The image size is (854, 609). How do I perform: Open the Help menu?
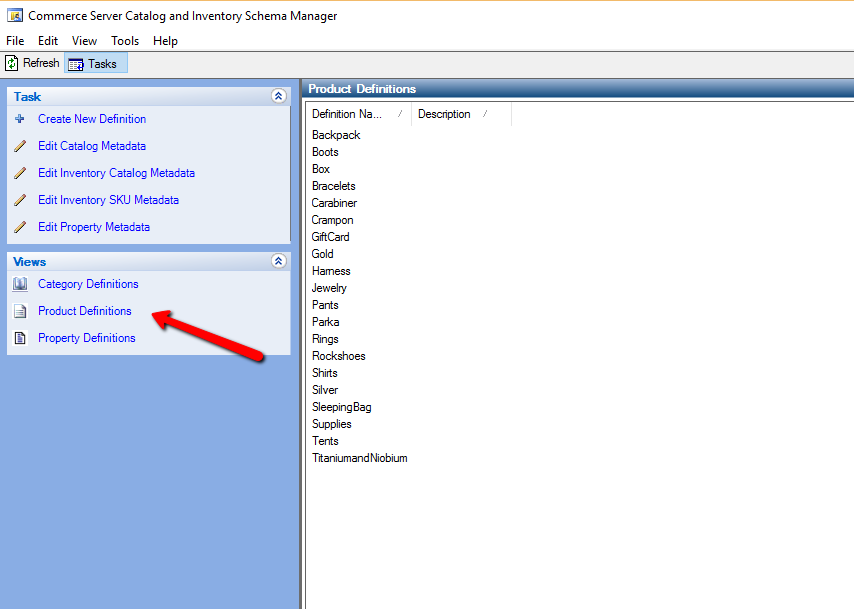click(x=165, y=41)
